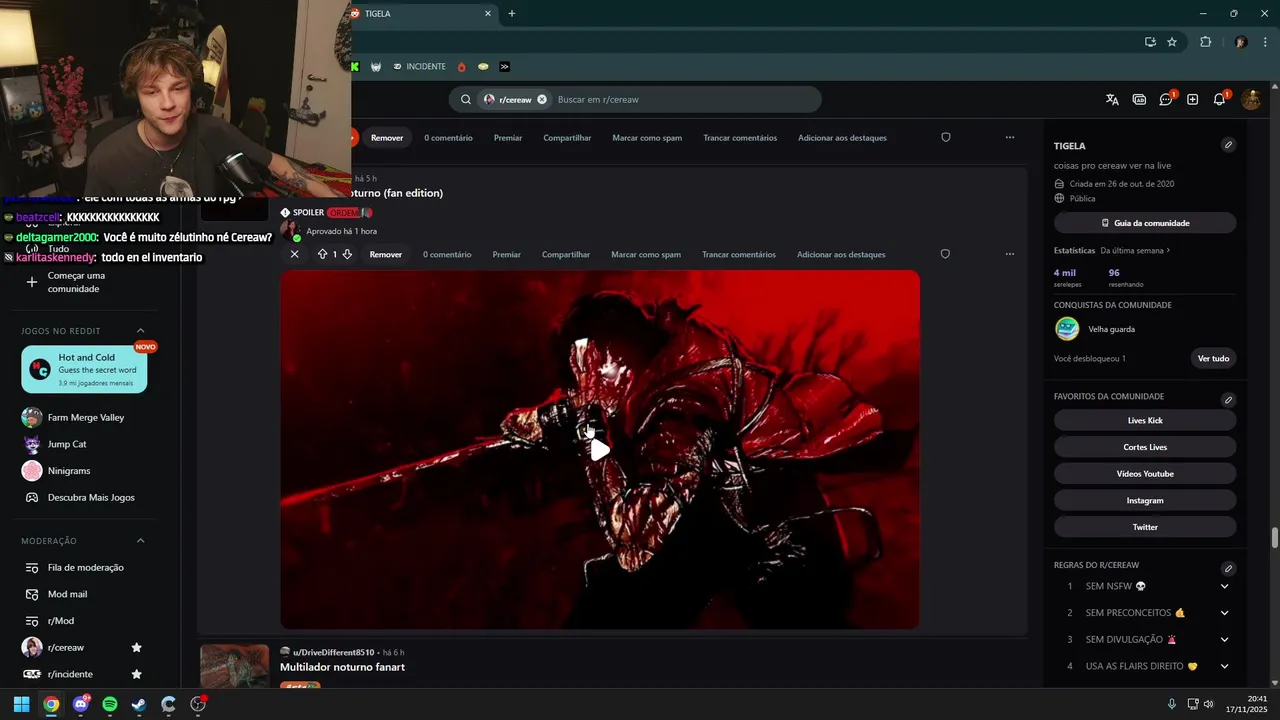Edit the TIGELA community details pencil icon
Screen dimensions: 1280x720
[1228, 145]
